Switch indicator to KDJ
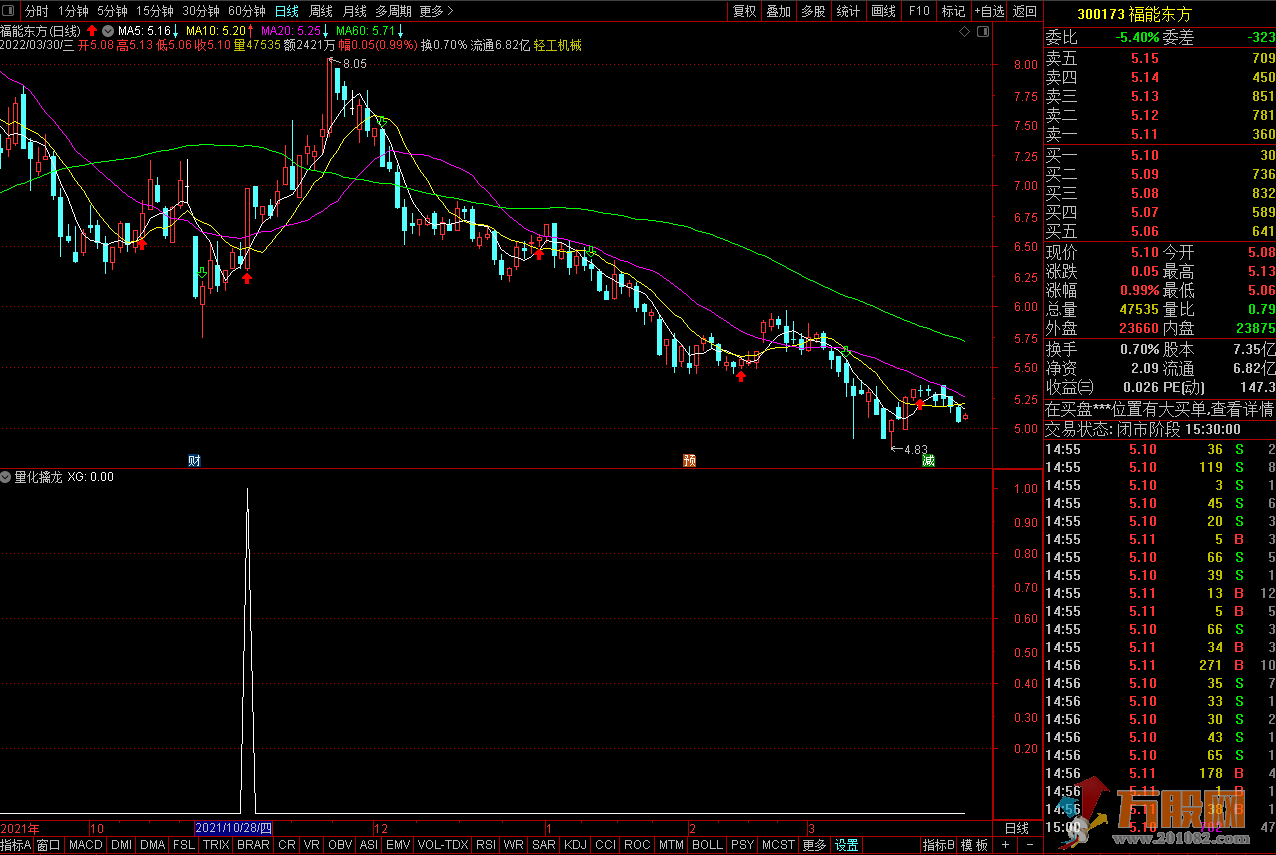The width and height of the screenshot is (1276, 855). (x=575, y=845)
